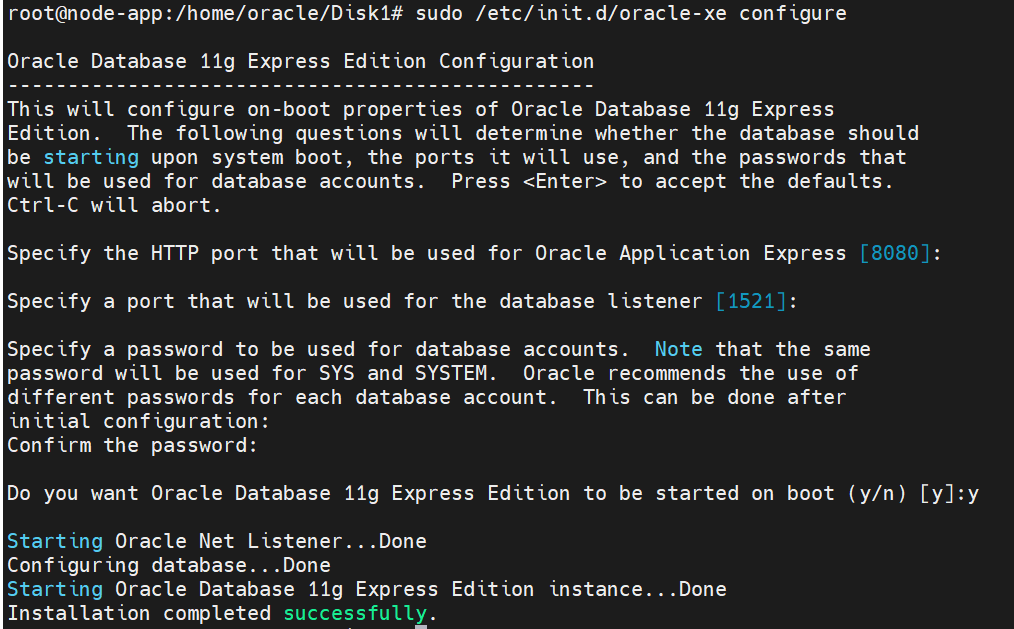Click the text 'Press <Enter> to accept the defaults.'
The width and height of the screenshot is (1014, 629).
tap(672, 181)
